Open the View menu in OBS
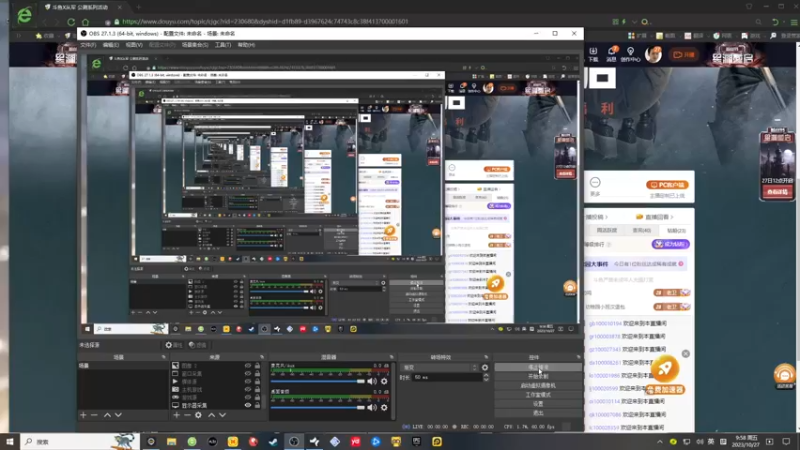800x450 pixels. pos(134,45)
